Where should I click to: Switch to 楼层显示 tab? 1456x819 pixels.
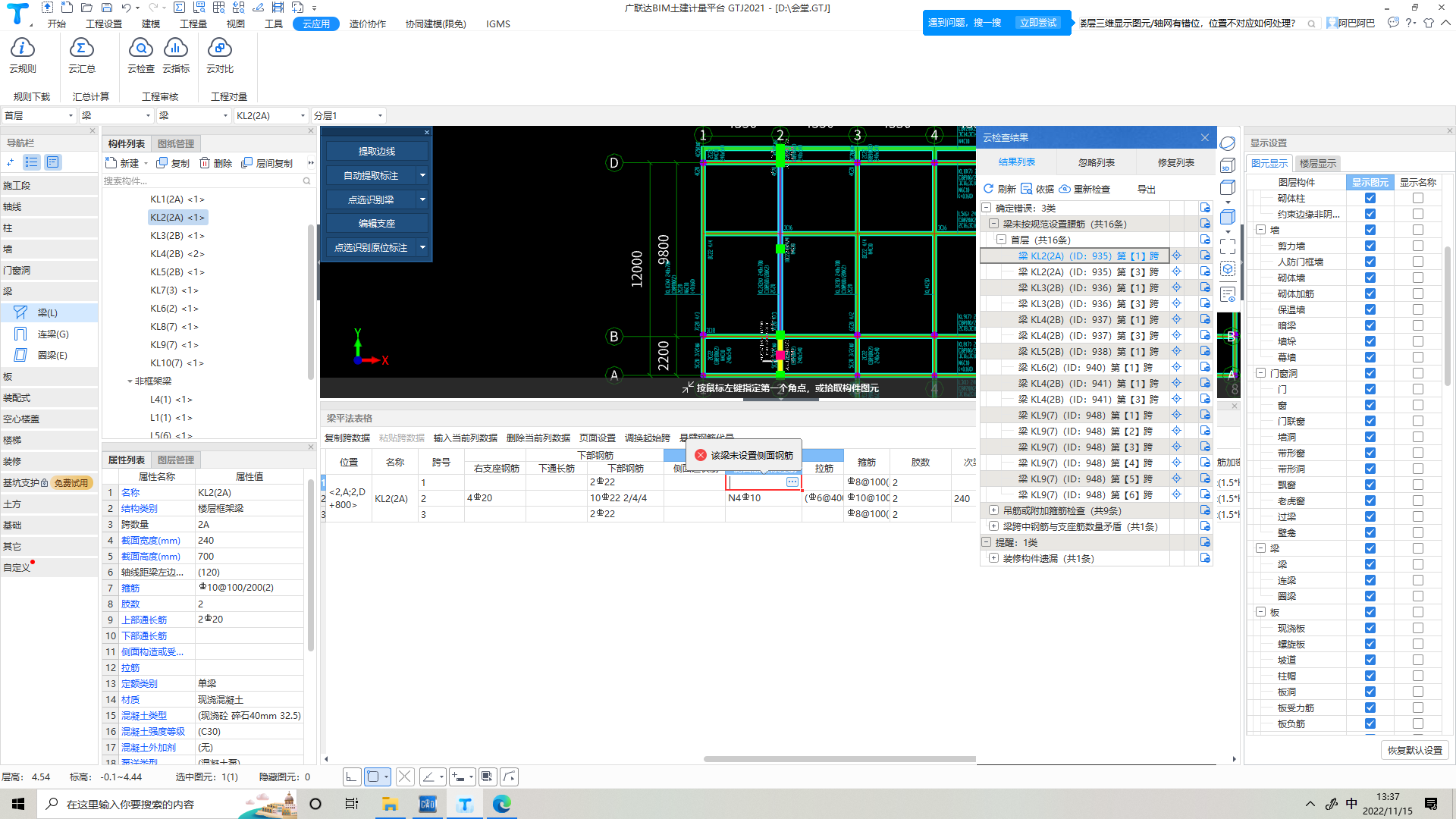[x=1317, y=163]
